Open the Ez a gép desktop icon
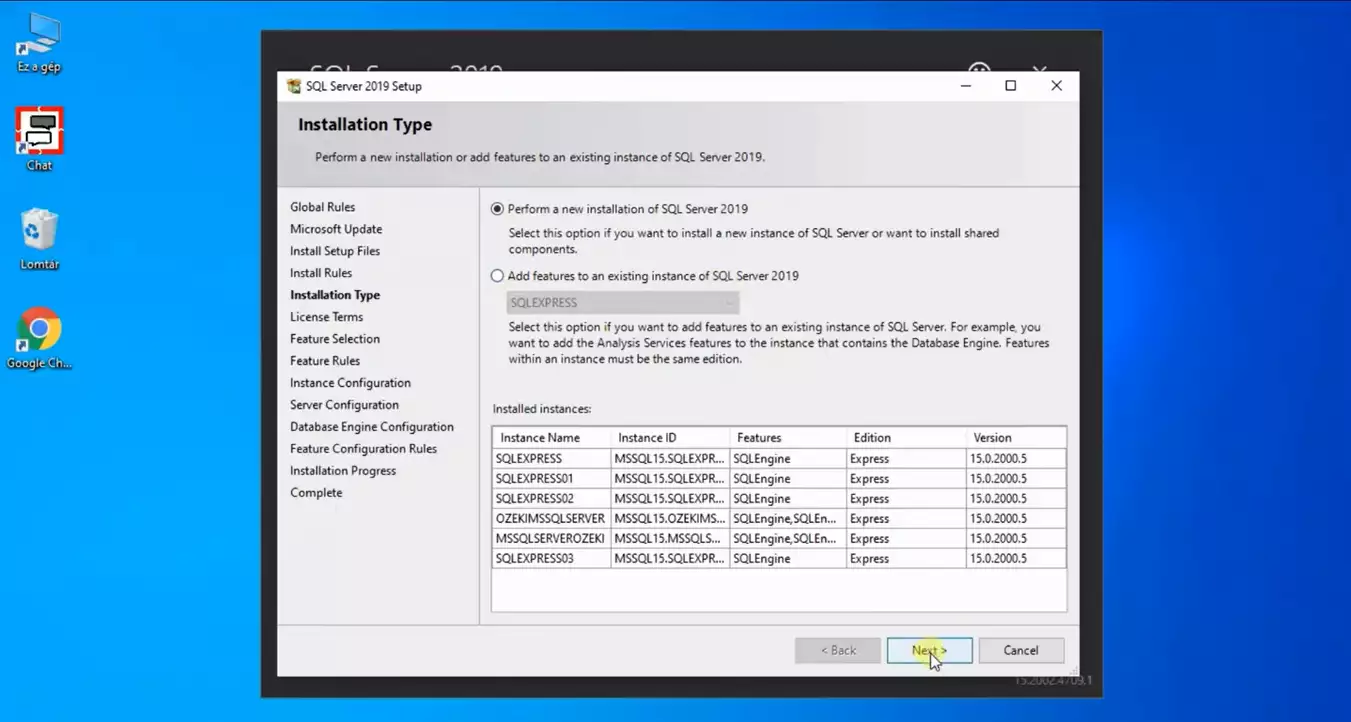The height and width of the screenshot is (722, 1351). click(x=39, y=45)
